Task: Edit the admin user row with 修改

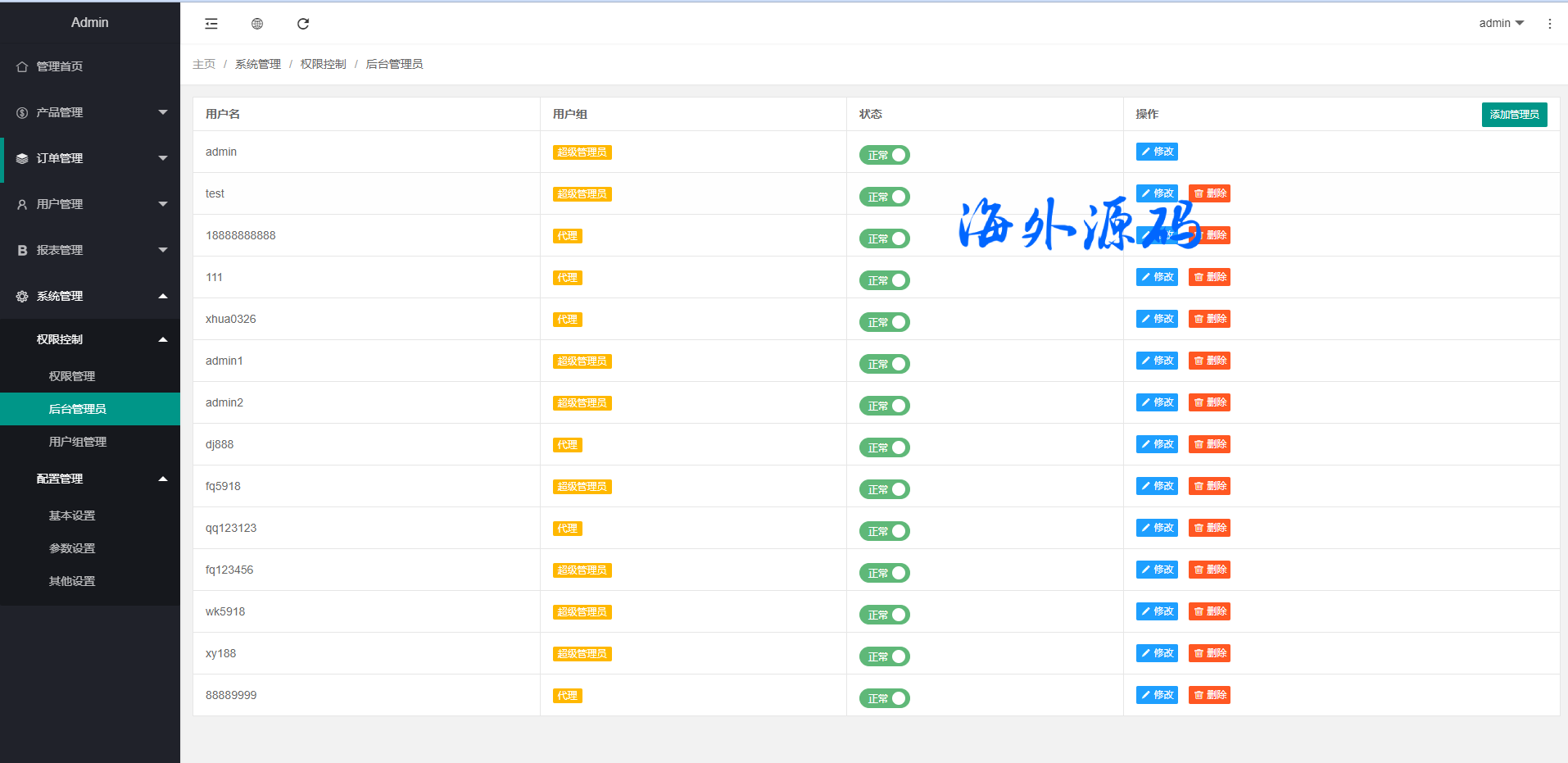Action: pyautogui.click(x=1157, y=152)
